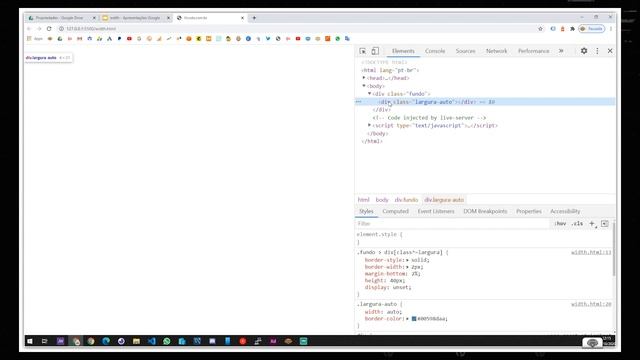Image resolution: width=640 pixels, height=360 pixels.
Task: Expand the border-style shorthand triangle
Action: (407, 260)
